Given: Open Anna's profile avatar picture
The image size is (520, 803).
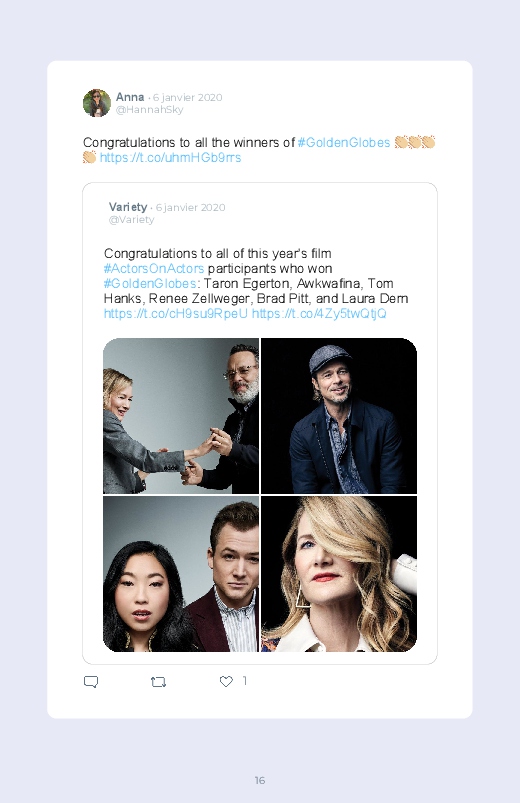Looking at the screenshot, I should (x=97, y=103).
